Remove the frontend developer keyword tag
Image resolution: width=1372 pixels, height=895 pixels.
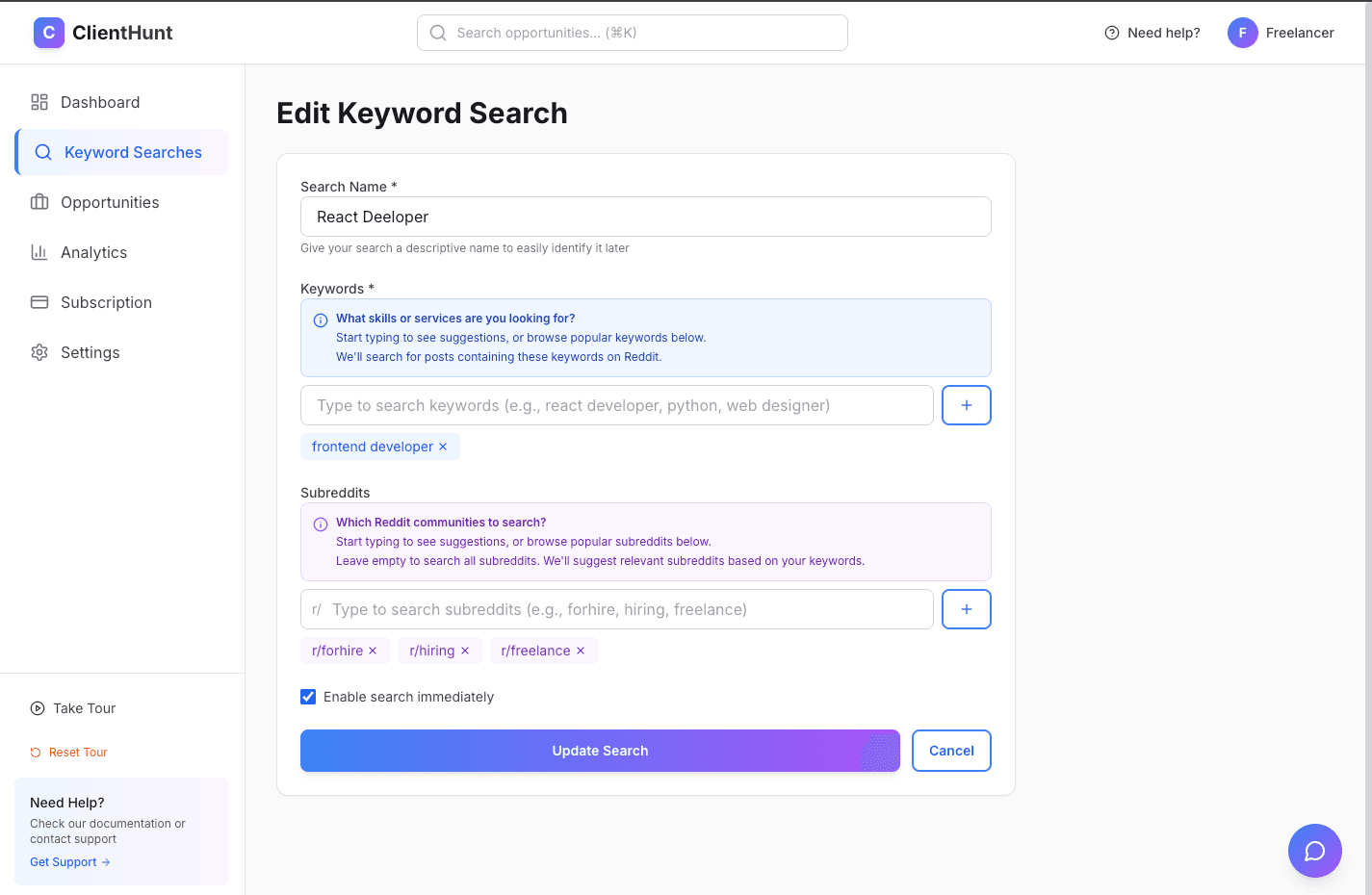click(443, 447)
